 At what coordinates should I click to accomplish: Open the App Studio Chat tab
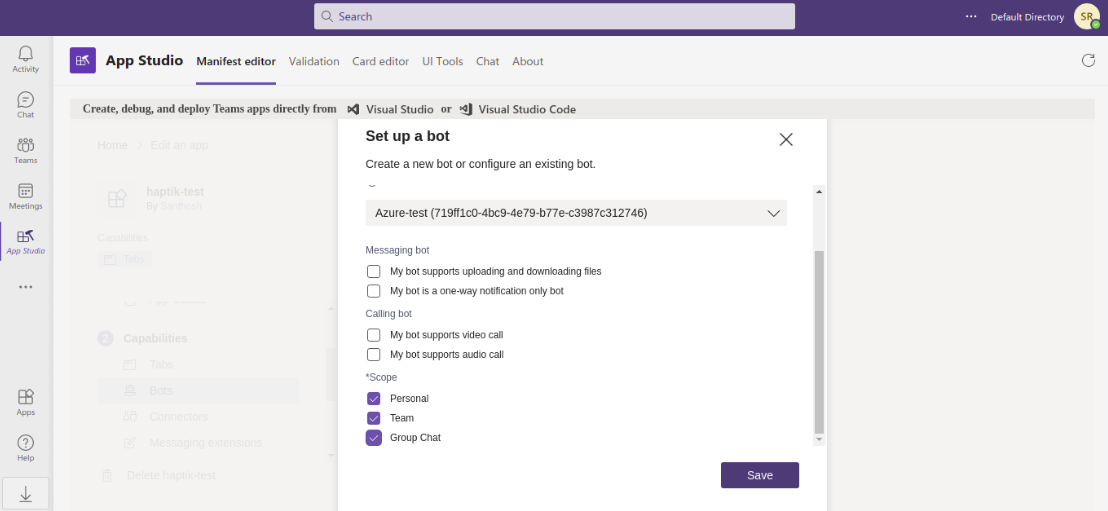click(488, 61)
